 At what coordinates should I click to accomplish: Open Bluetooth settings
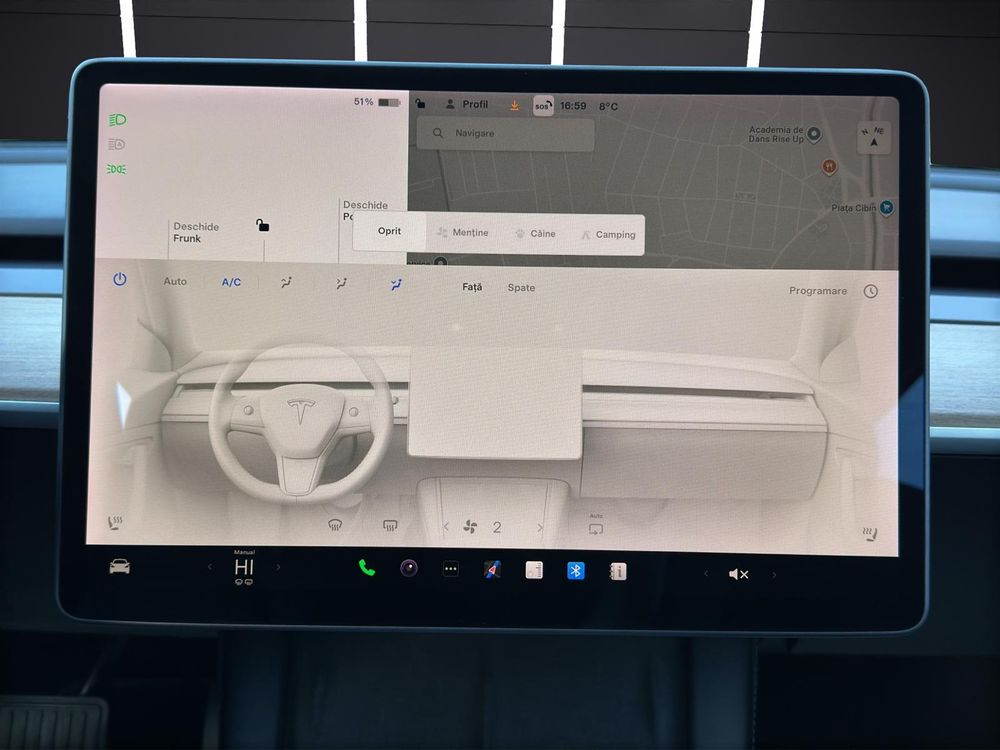coord(575,571)
